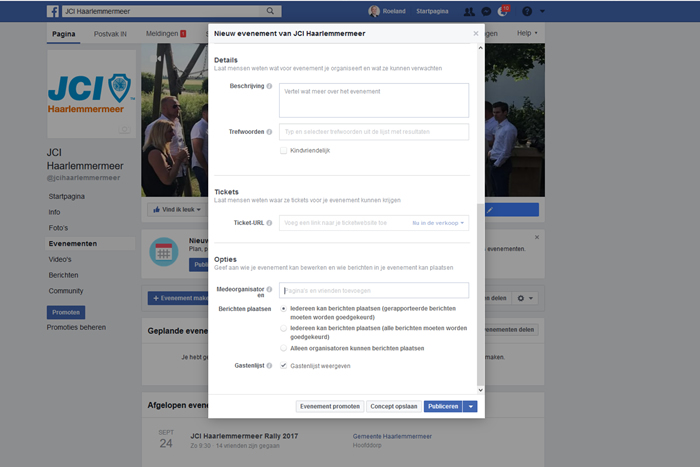This screenshot has width=700, height=467.
Task: Switch to Pagina tab
Action: point(63,34)
